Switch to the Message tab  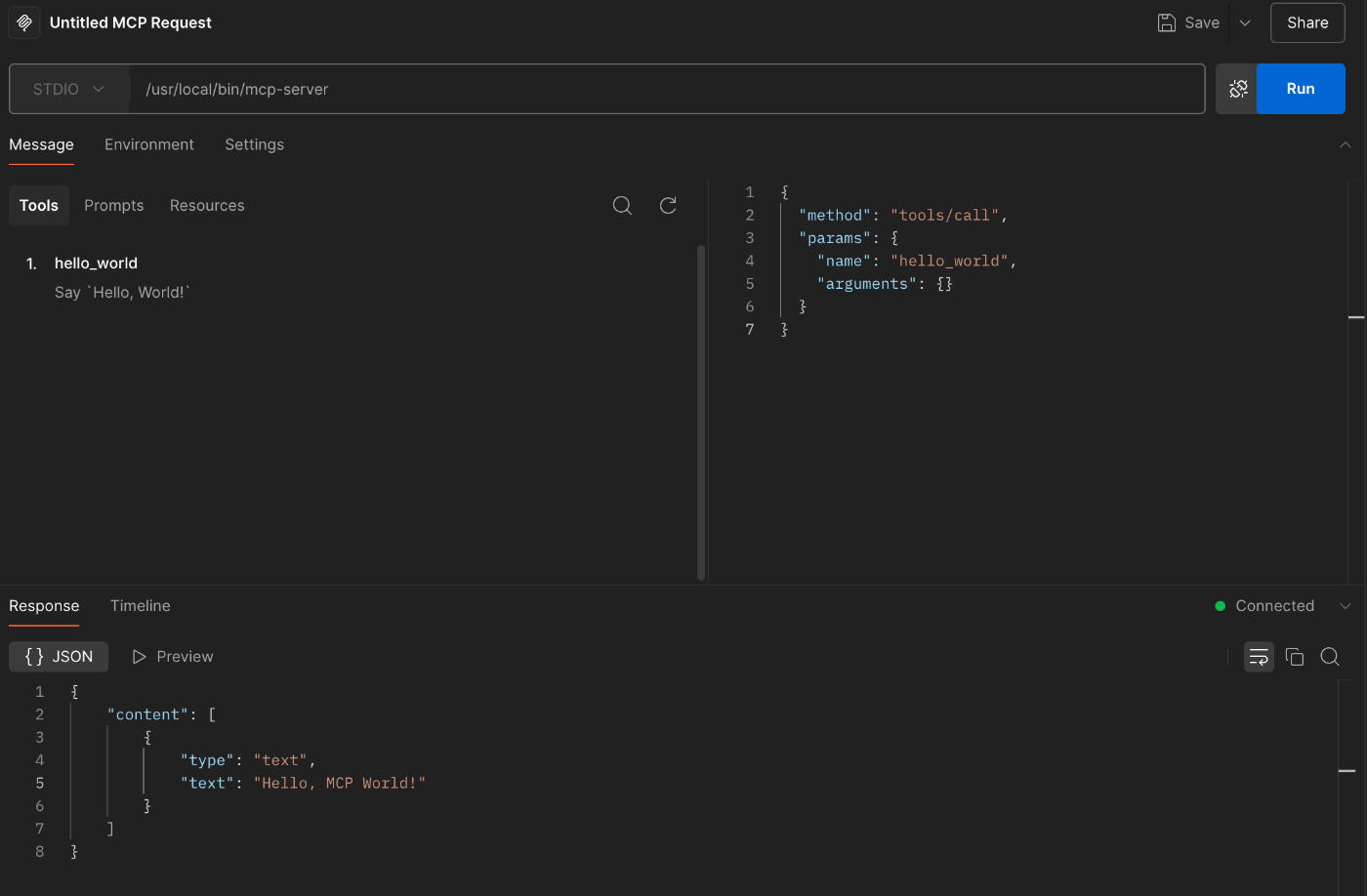(x=41, y=144)
